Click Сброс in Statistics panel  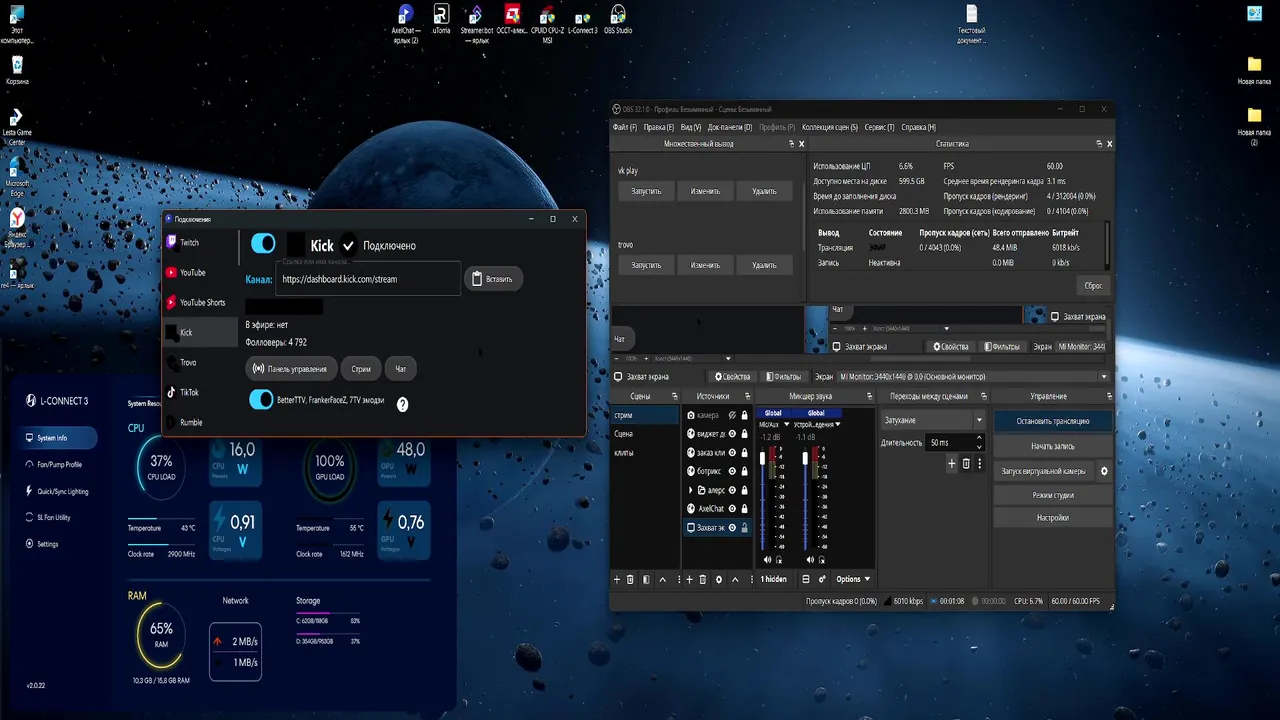pos(1093,285)
